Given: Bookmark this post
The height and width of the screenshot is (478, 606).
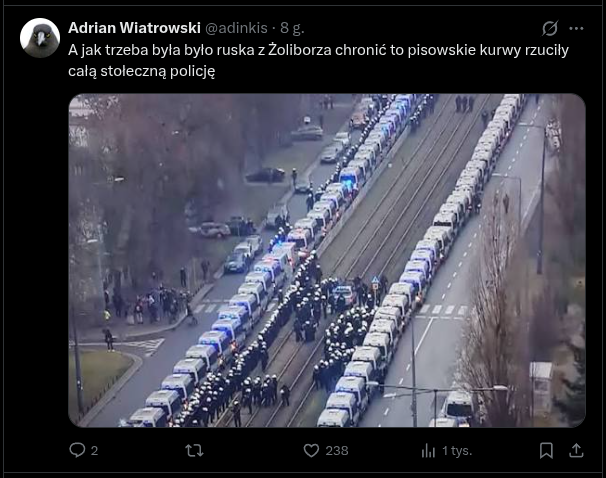Looking at the screenshot, I should coord(546,451).
